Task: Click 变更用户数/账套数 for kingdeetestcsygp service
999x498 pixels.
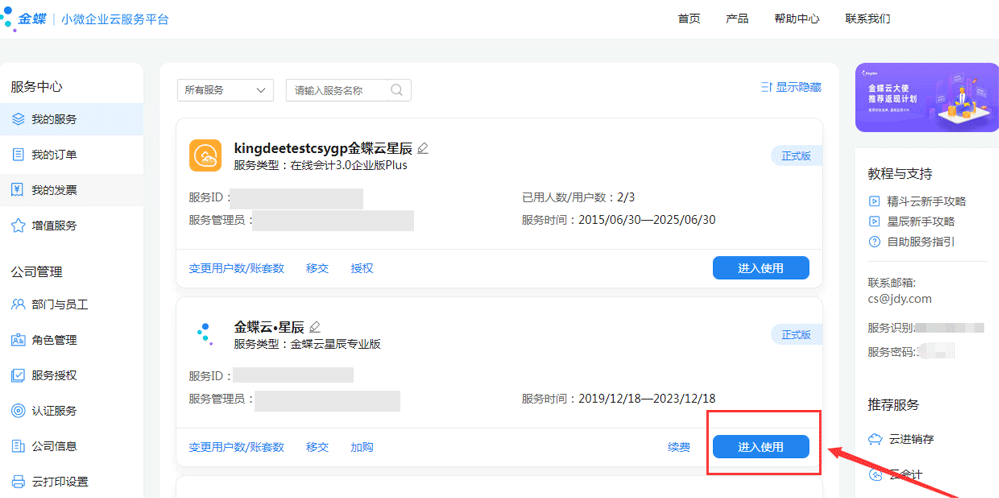Action: (236, 268)
